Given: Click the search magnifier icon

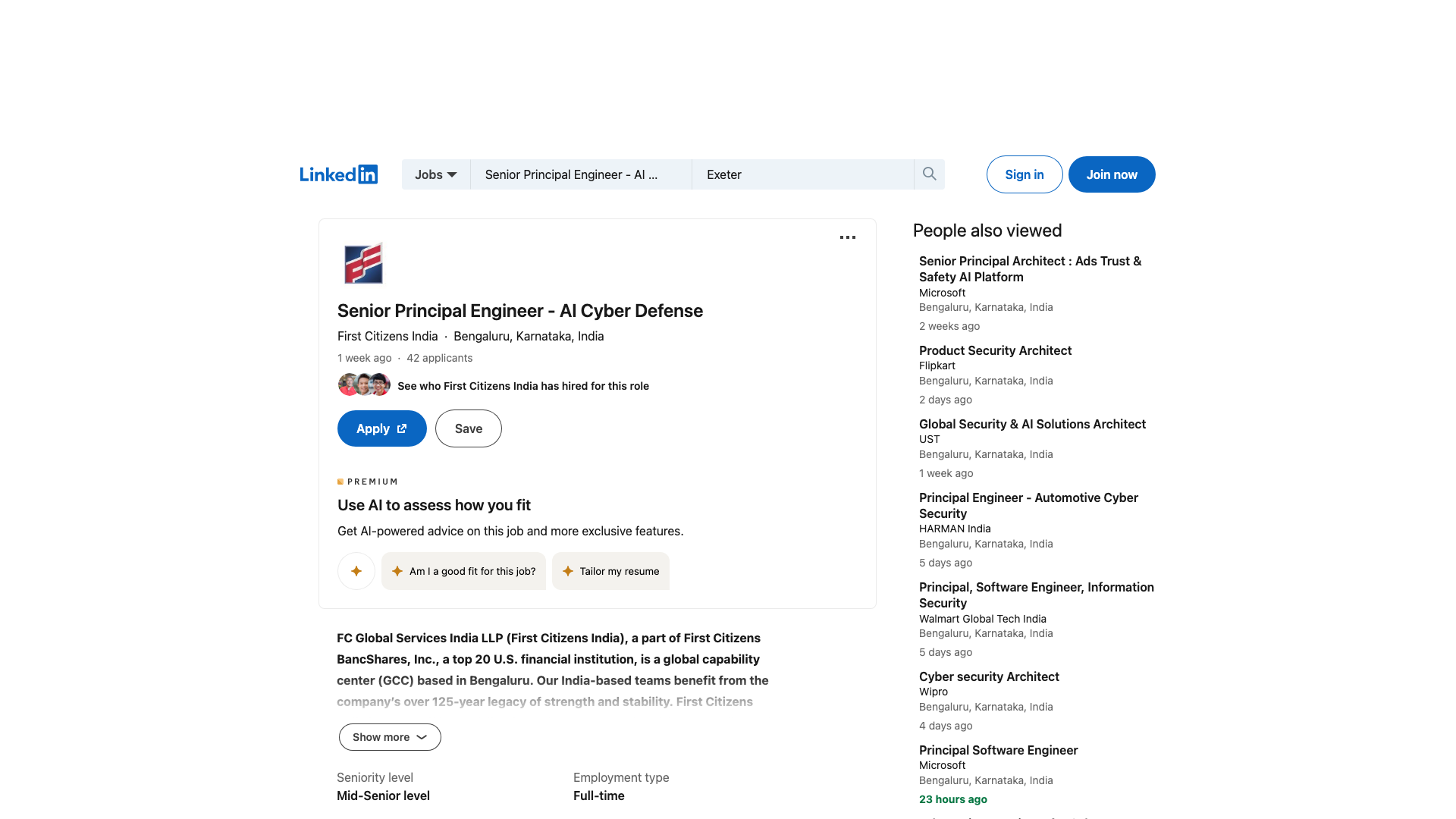Looking at the screenshot, I should tap(929, 174).
